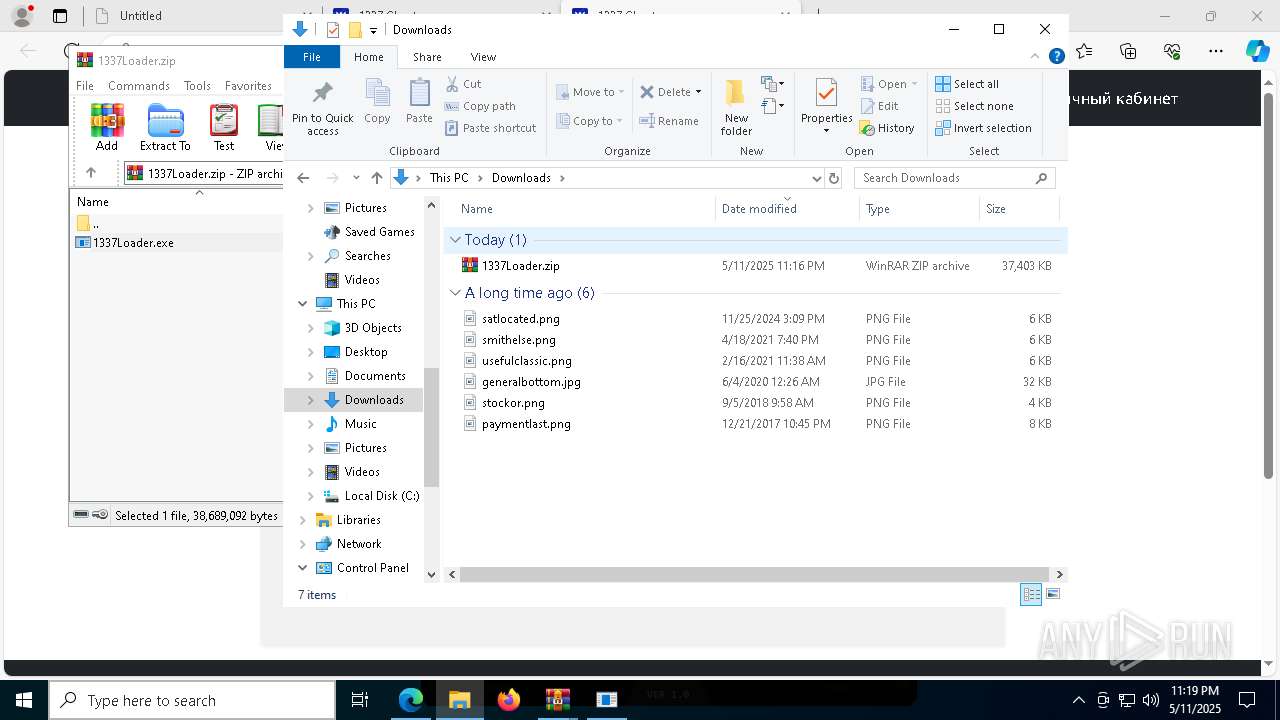1280x720 pixels.
Task: Click Select none in ribbon
Action: [975, 106]
